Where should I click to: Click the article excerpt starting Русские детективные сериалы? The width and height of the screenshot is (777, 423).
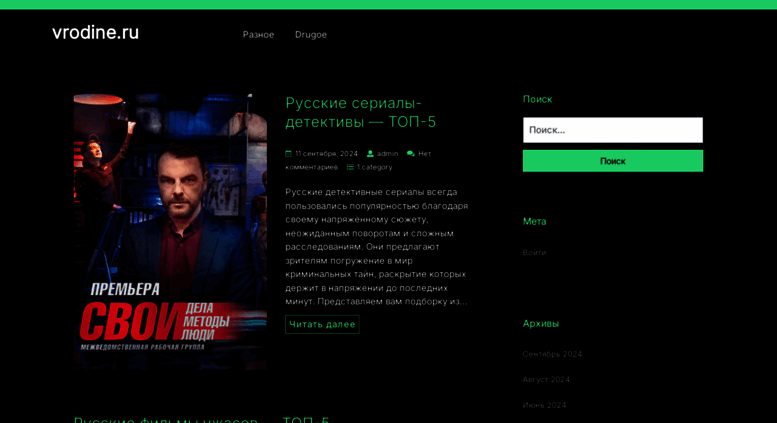[x=377, y=247]
